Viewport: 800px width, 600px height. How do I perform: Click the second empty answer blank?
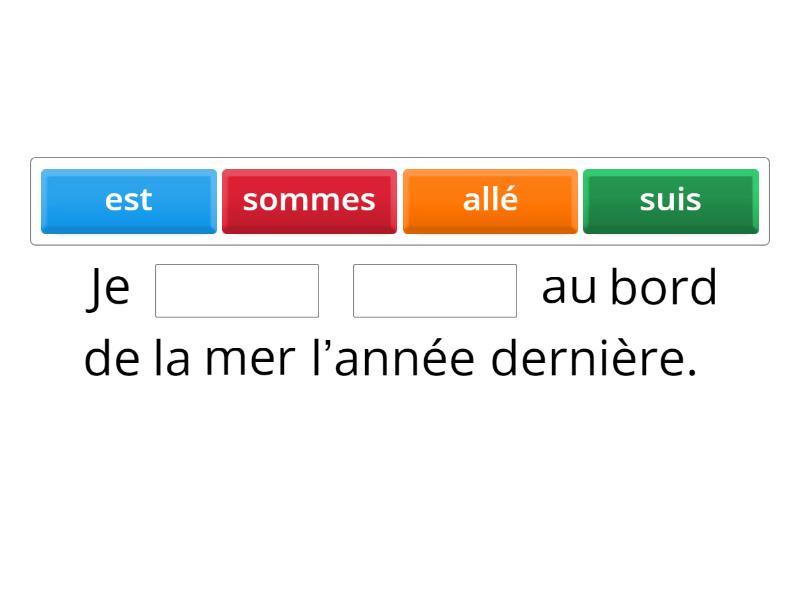[434, 290]
